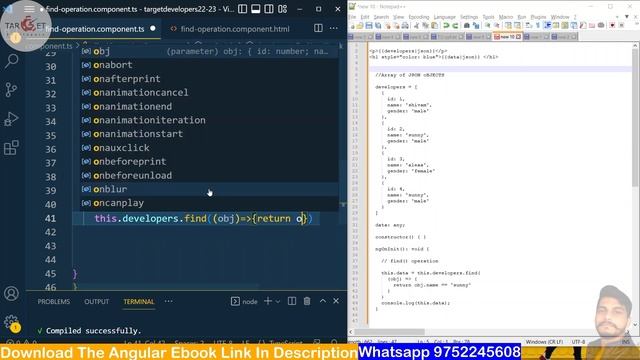The width and height of the screenshot is (640, 360).
Task: Expand the new terminal launch profile dropdown
Action: coord(278,301)
